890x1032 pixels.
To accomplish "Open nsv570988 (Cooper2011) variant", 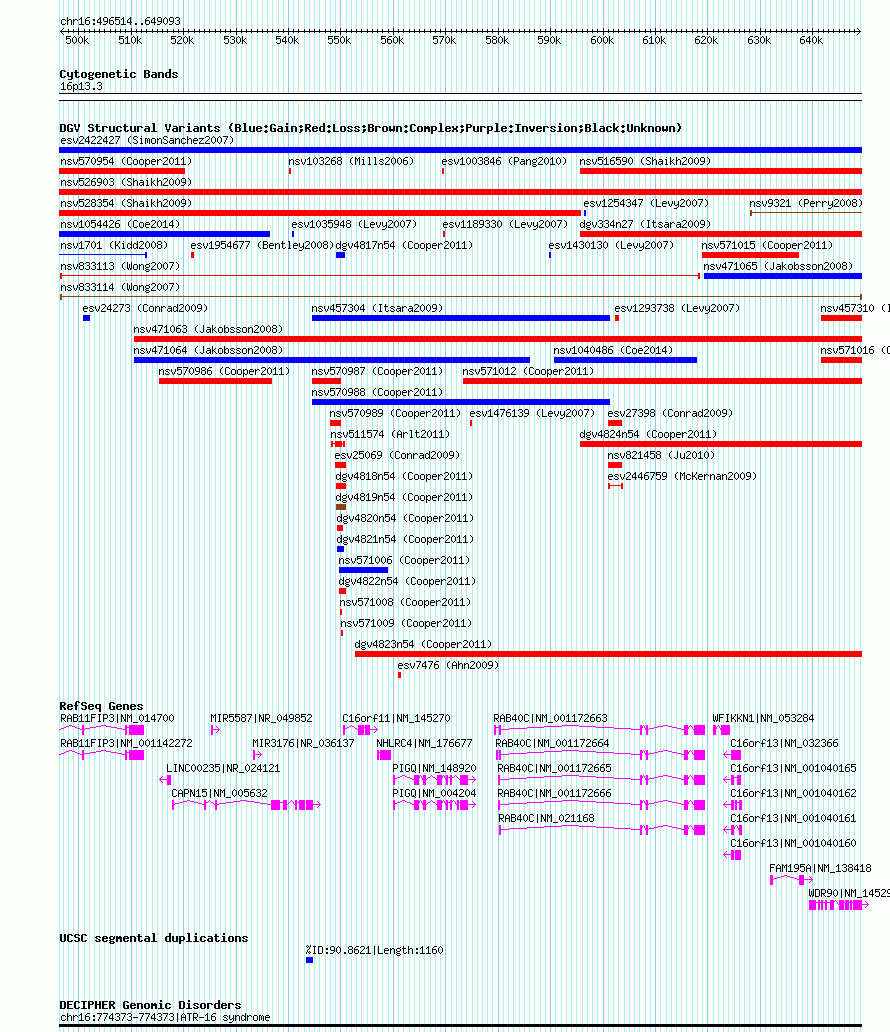I will (377, 393).
